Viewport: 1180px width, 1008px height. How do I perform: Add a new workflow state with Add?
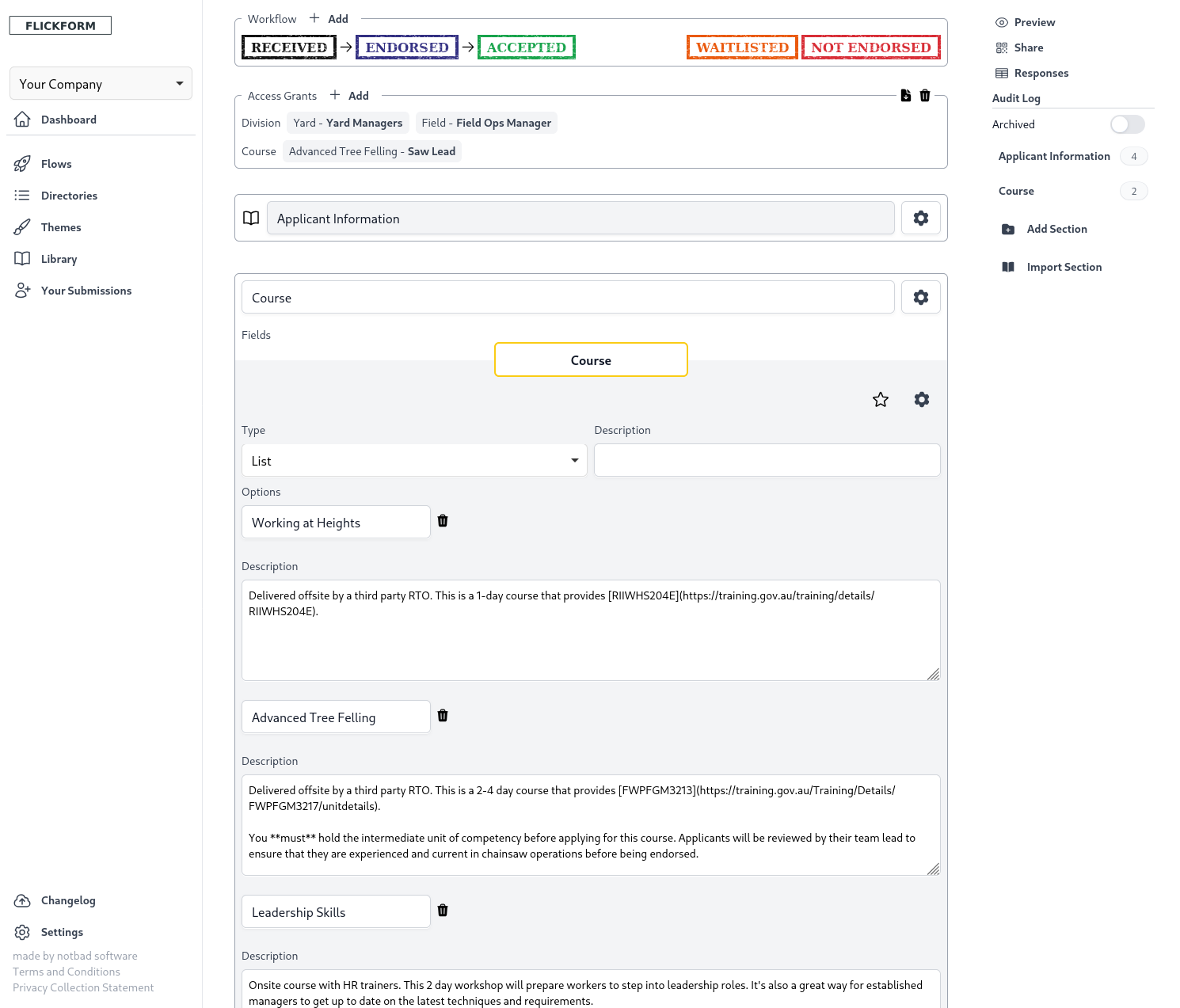(329, 18)
